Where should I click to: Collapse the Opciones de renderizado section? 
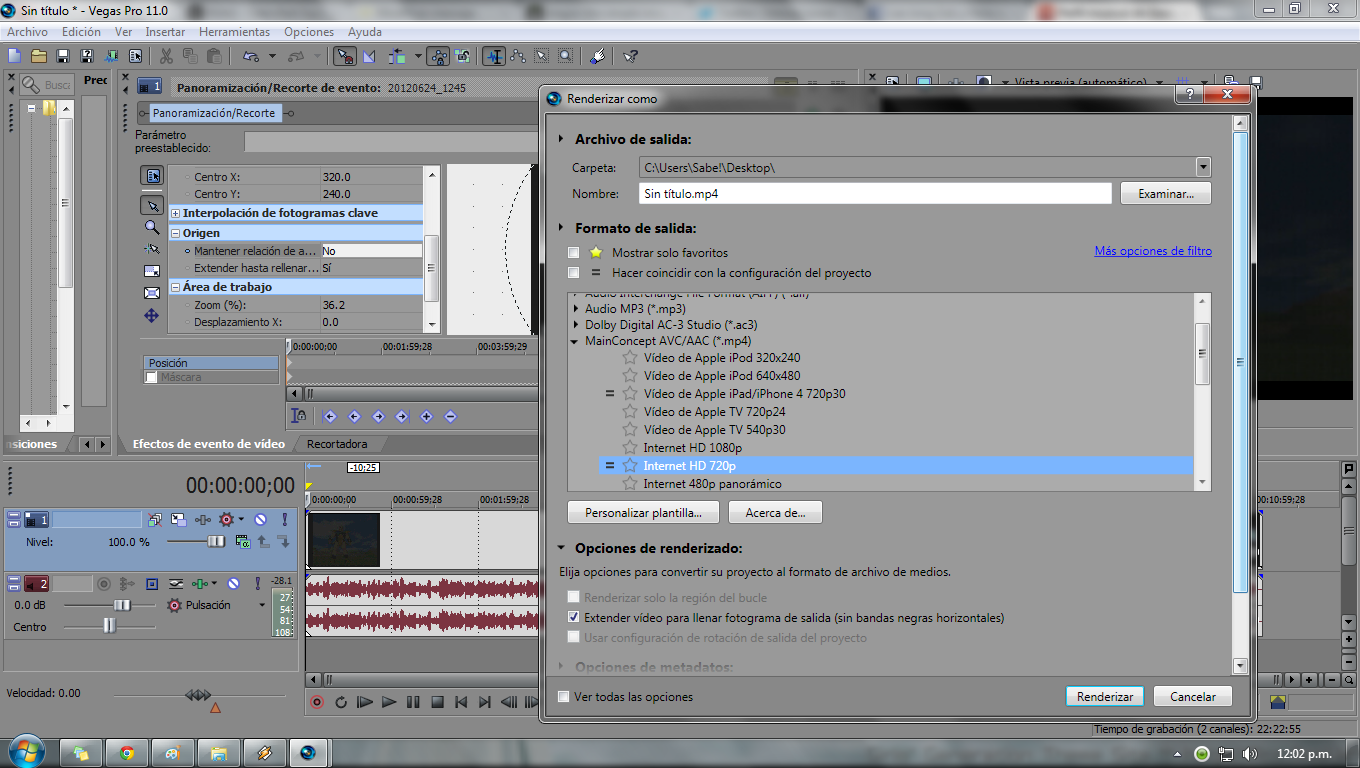[563, 549]
